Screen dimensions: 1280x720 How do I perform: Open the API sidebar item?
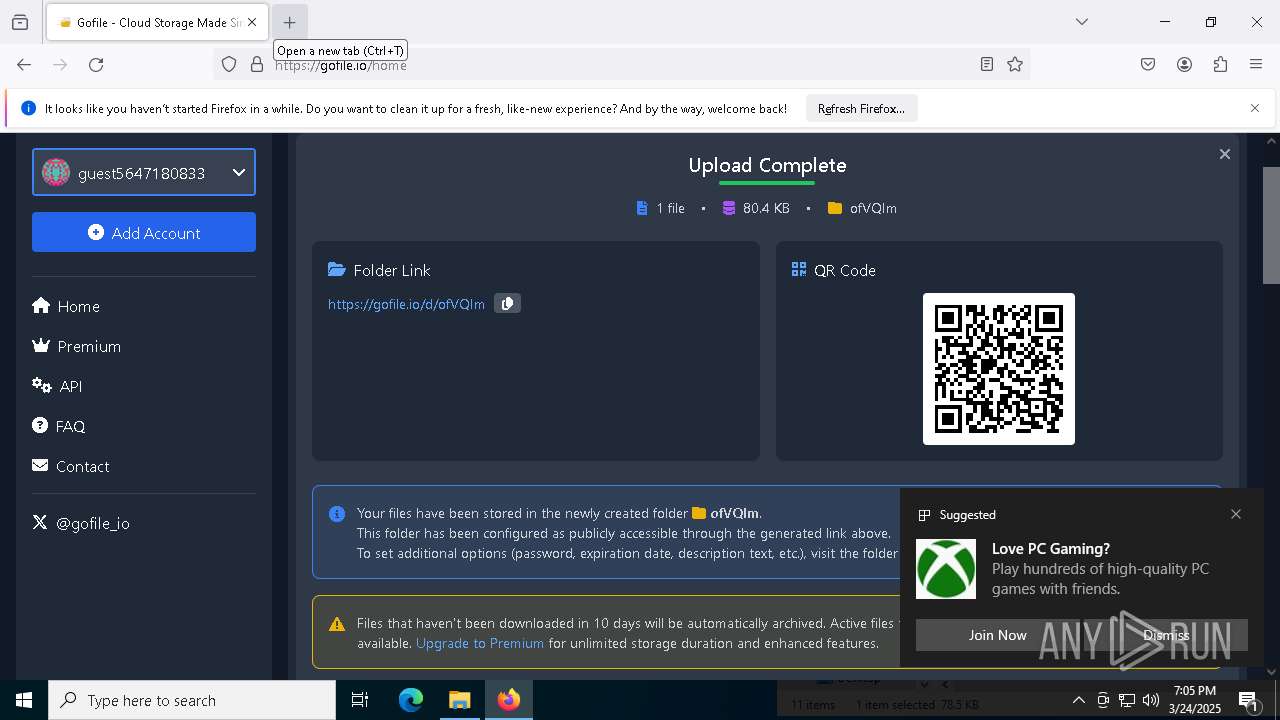click(57, 386)
